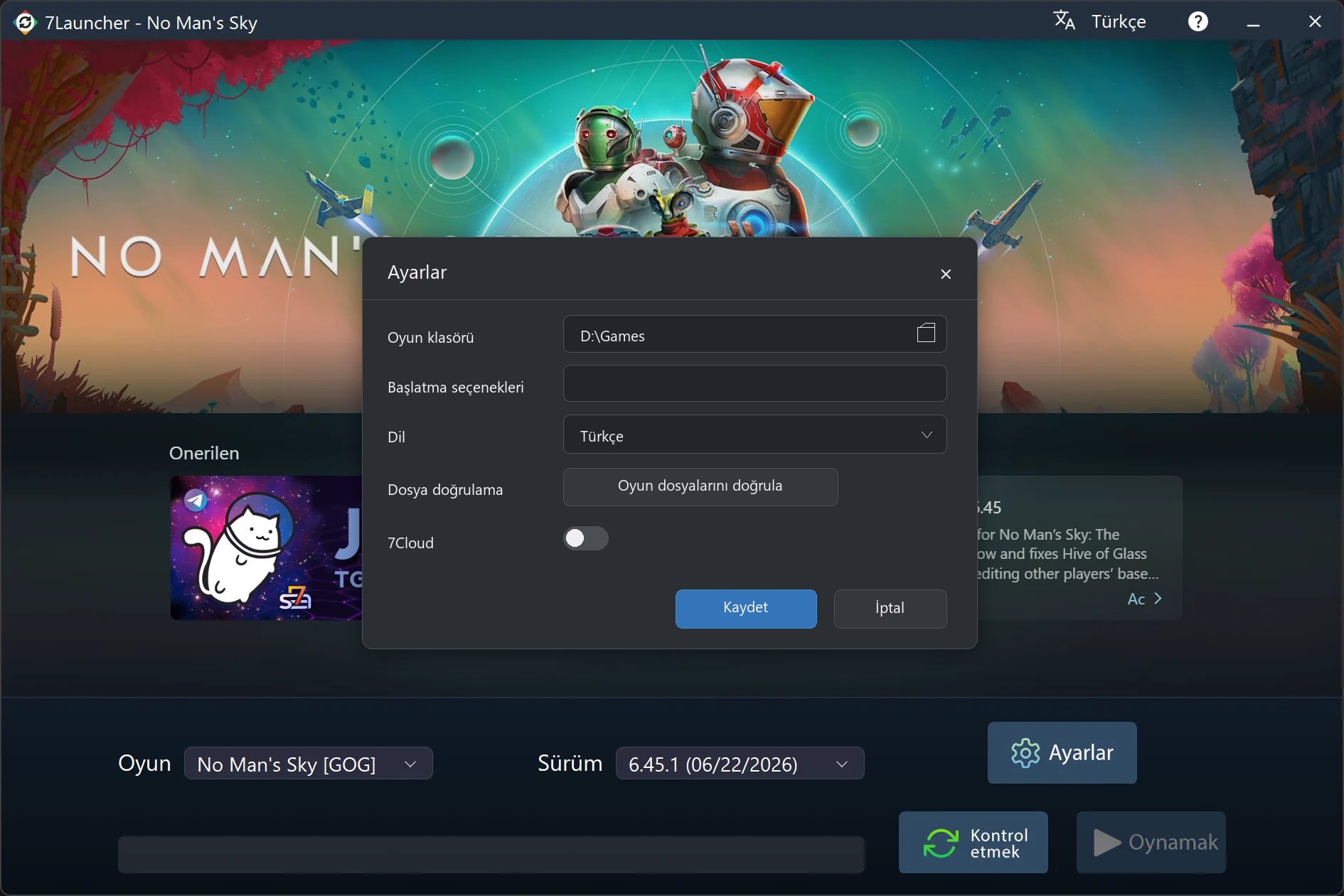The image size is (1344, 896).
Task: Click Oyun dosyalarını doğrula button
Action: tap(700, 487)
